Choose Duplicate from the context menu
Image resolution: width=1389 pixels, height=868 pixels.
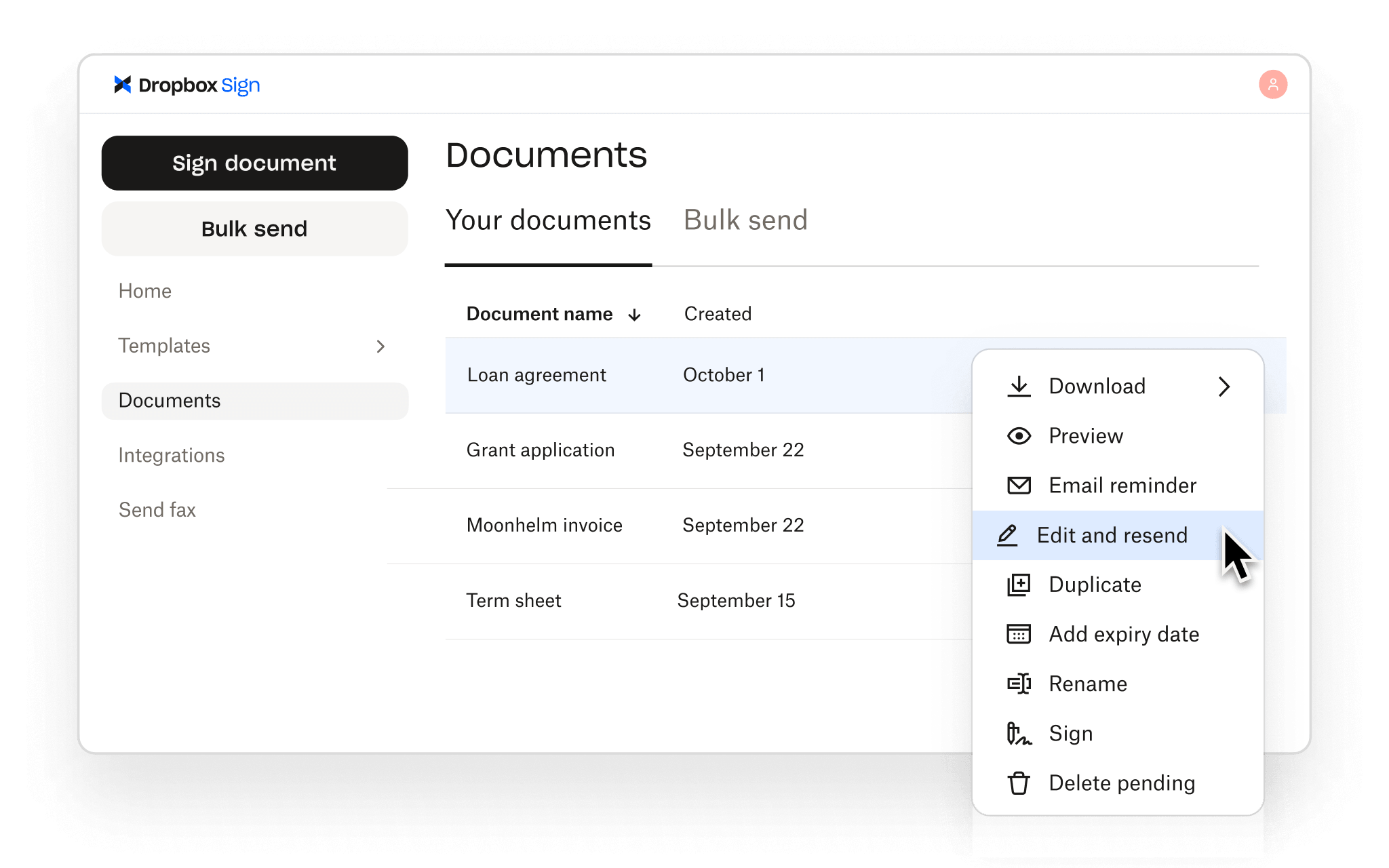tap(1118, 585)
